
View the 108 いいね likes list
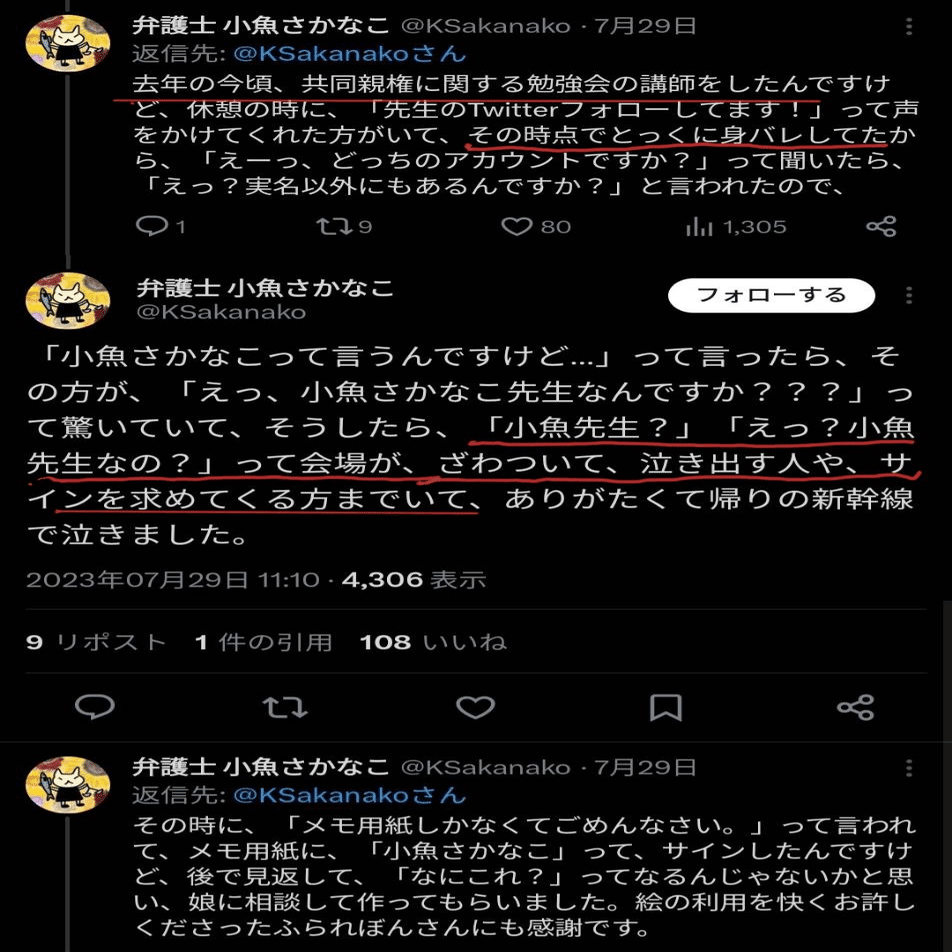point(433,642)
